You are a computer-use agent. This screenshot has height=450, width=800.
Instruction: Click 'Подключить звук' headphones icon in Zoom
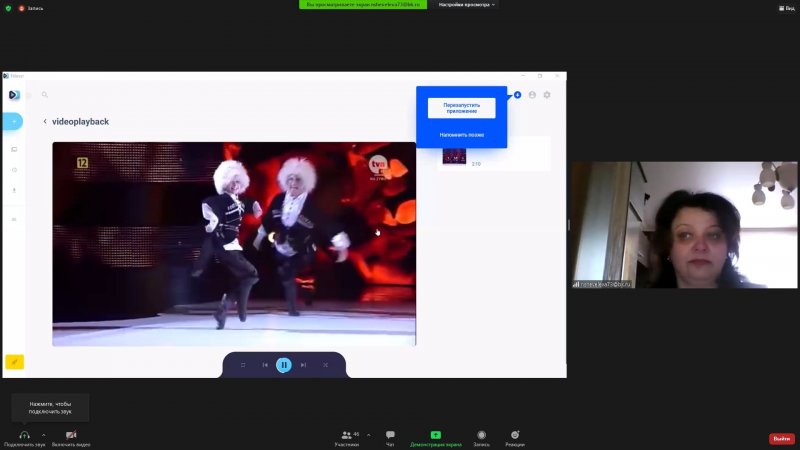[24, 438]
